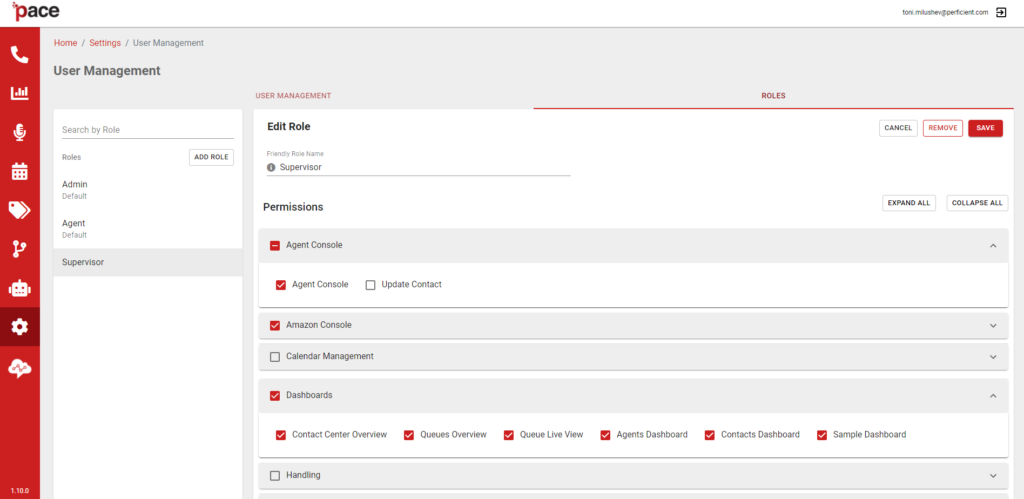Viewport: 1024px width, 499px height.
Task: Uncheck Contact Center Overview checkbox
Action: (281, 435)
